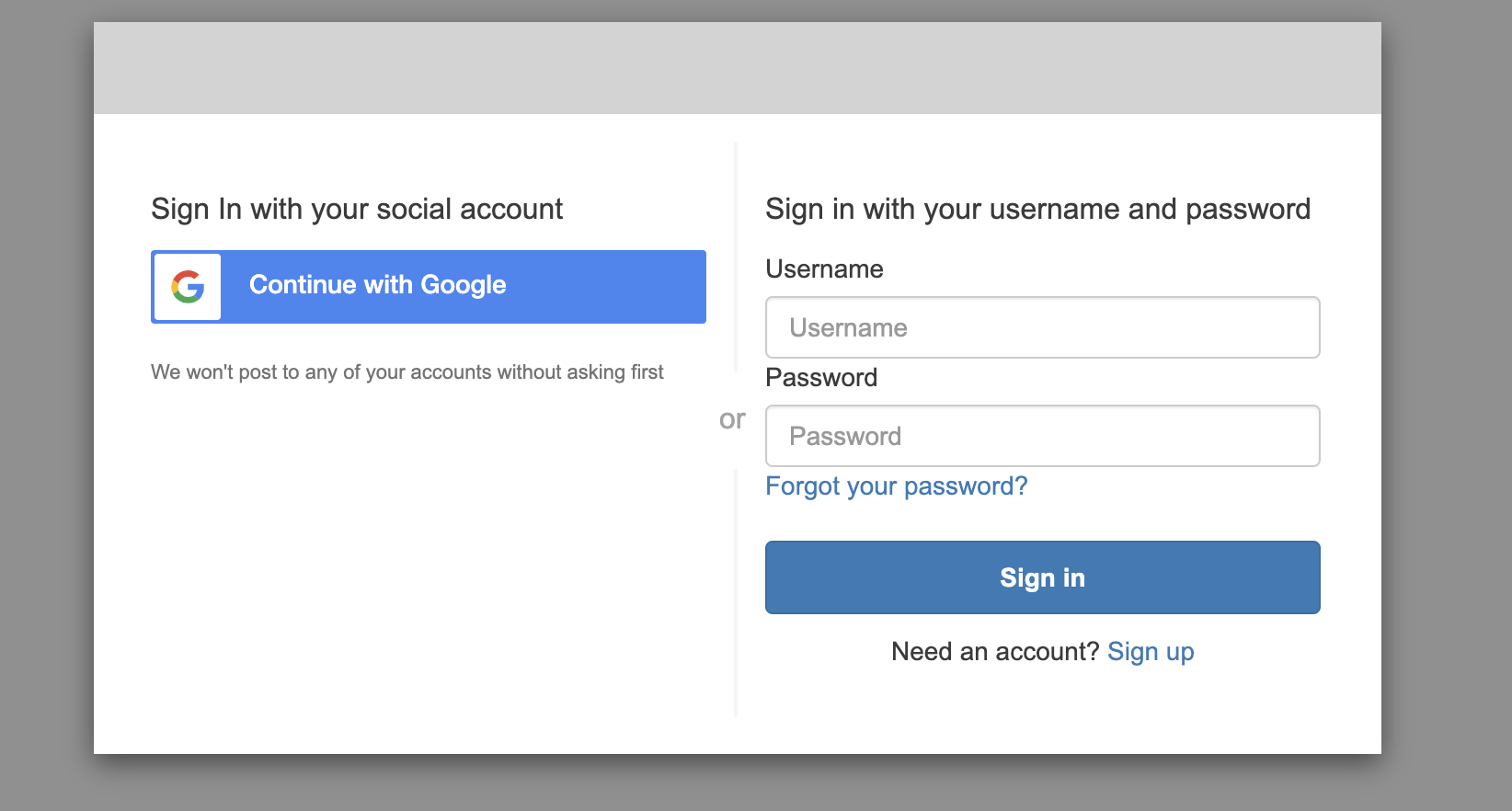Screen dimensions: 1512x811
Task: Continue with Google sign-in button
Action: pyautogui.click(x=429, y=287)
